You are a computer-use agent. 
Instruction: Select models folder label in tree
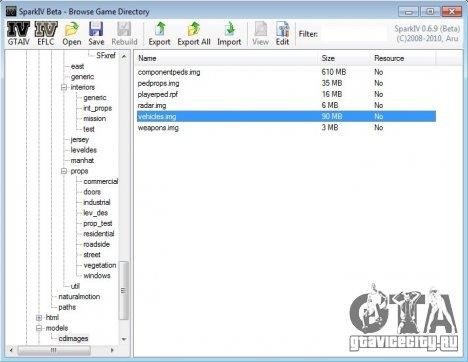57,328
